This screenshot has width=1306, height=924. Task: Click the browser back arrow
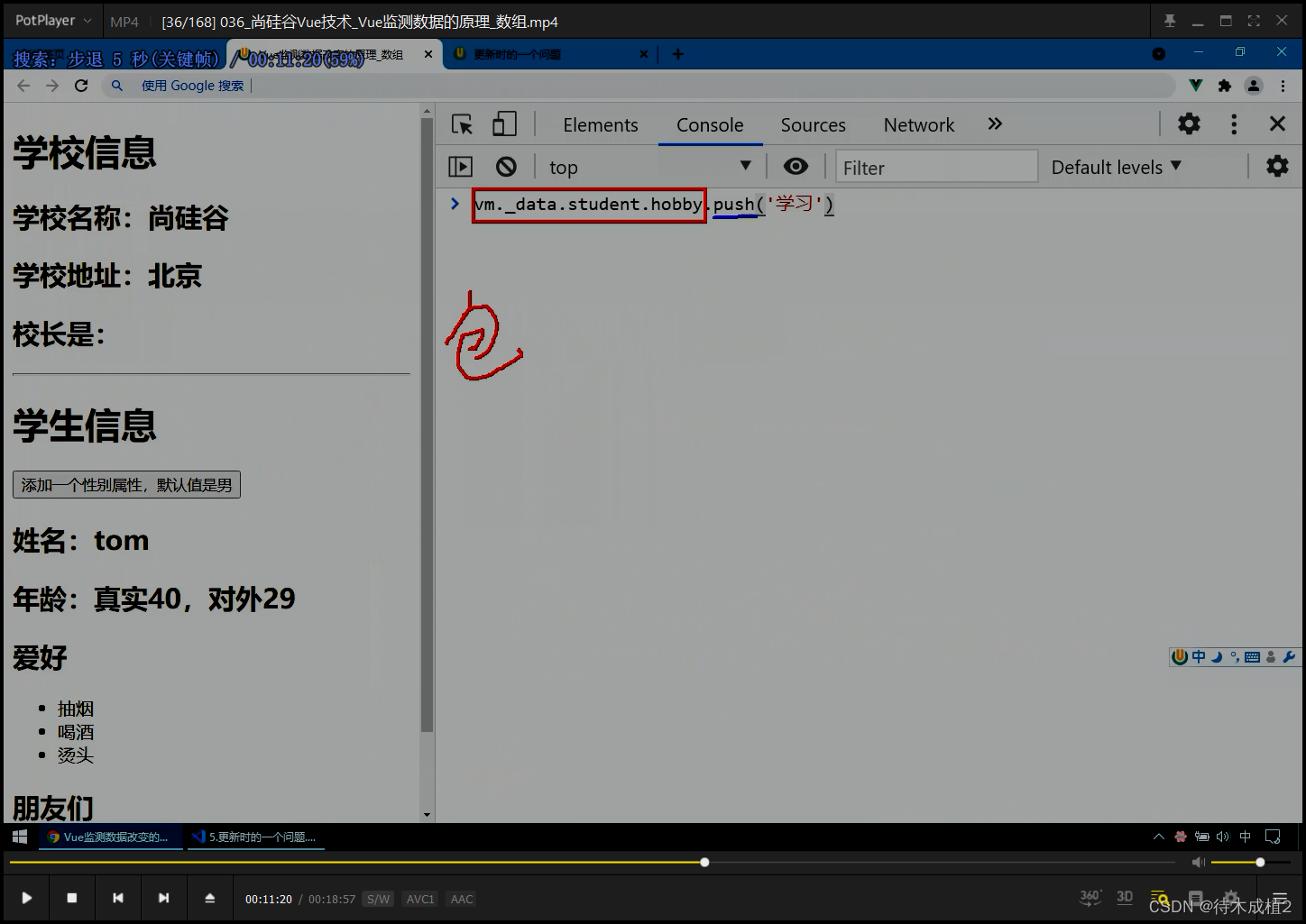(x=23, y=86)
